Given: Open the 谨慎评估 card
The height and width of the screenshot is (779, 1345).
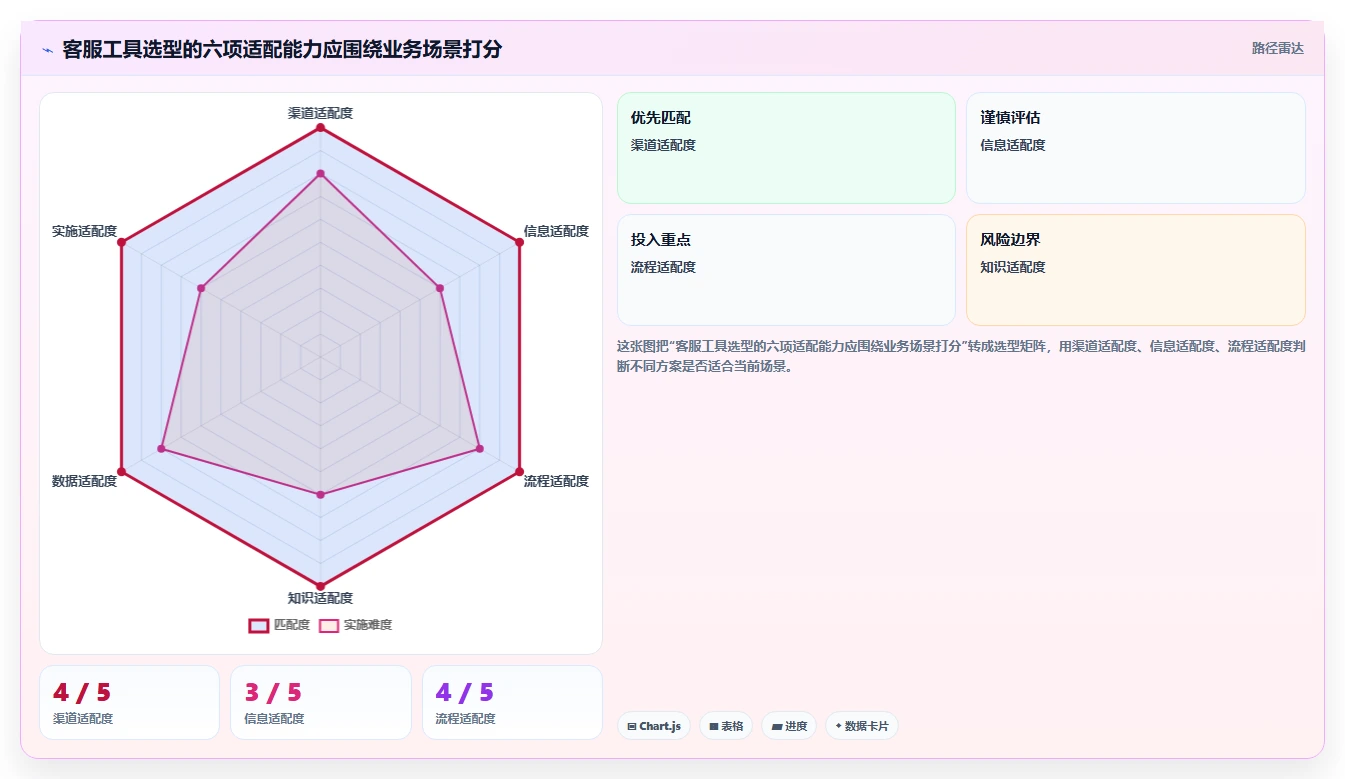Looking at the screenshot, I should point(1136,148).
